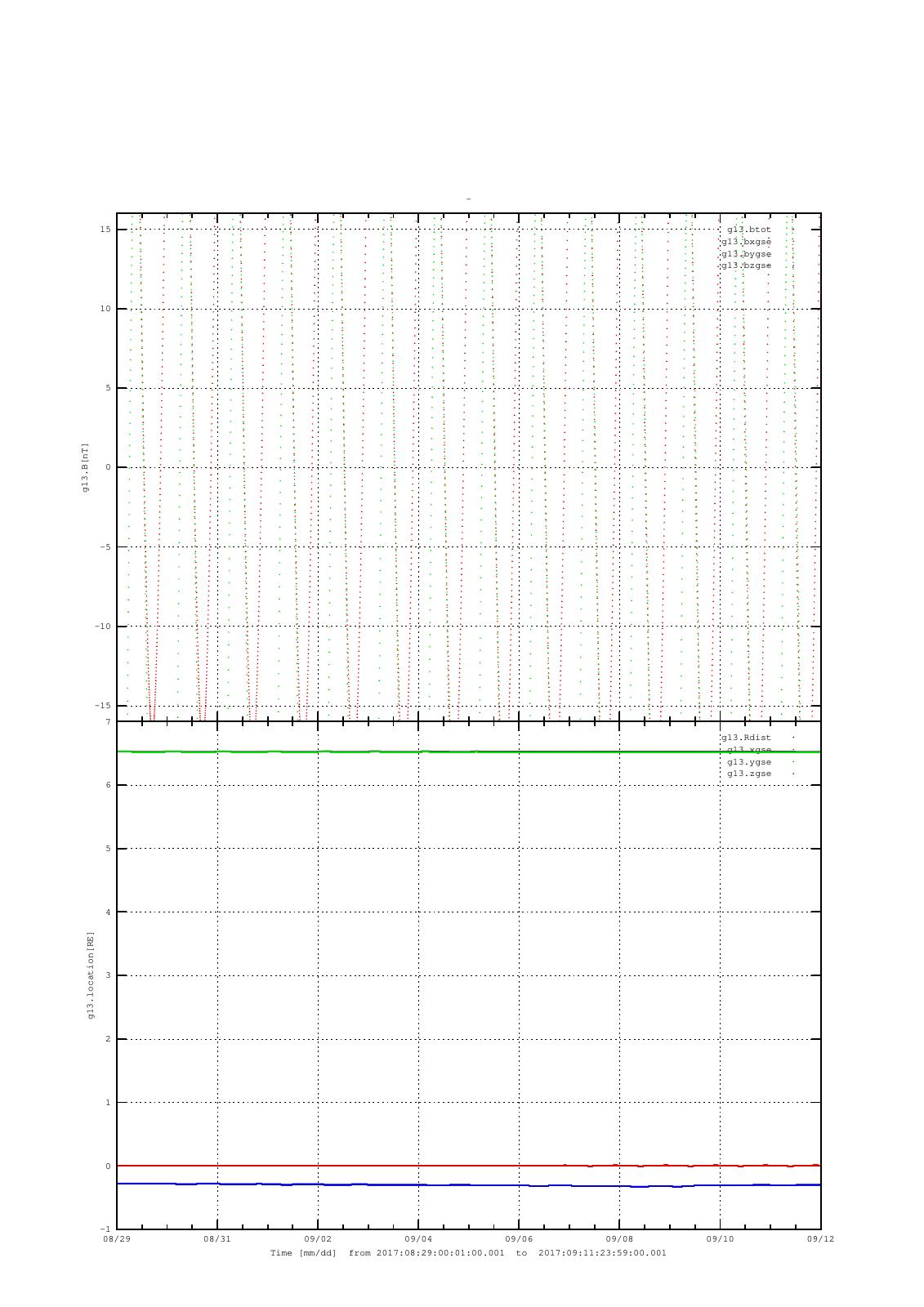Click the red trace near zero in the location plot
924x1307 pixels.
tap(468, 1166)
